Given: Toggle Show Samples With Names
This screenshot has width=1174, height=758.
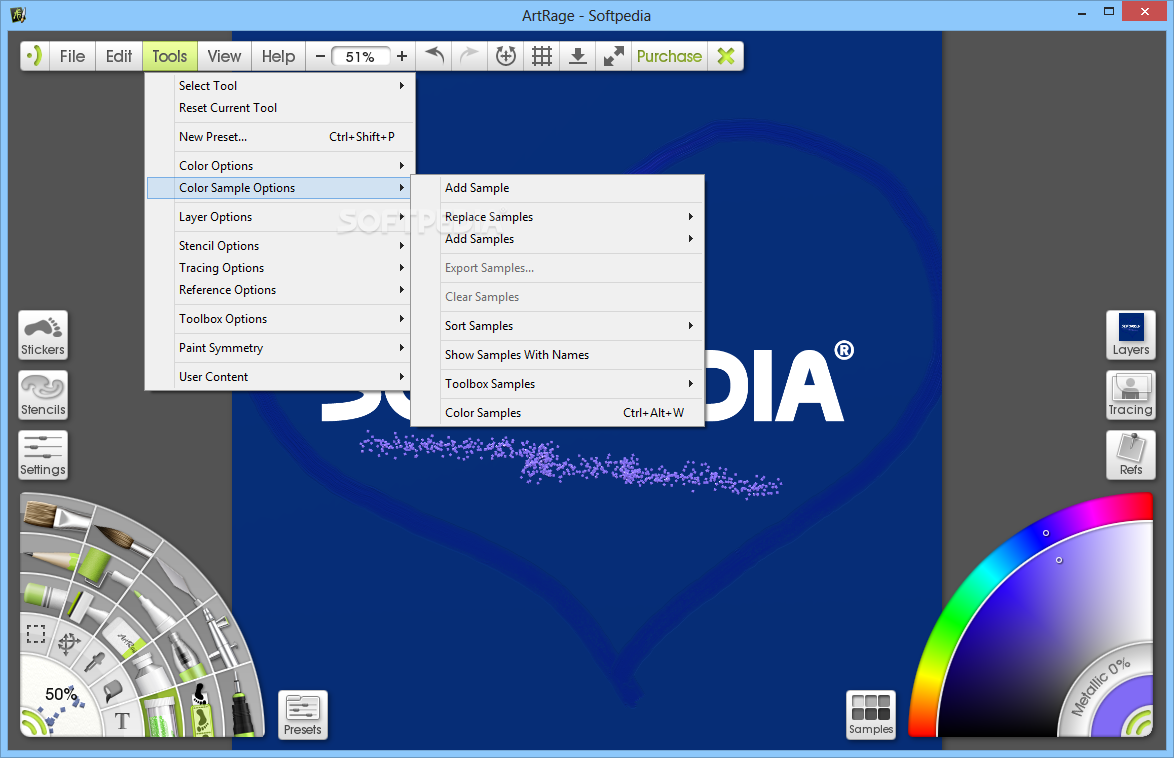Looking at the screenshot, I should tap(558, 355).
